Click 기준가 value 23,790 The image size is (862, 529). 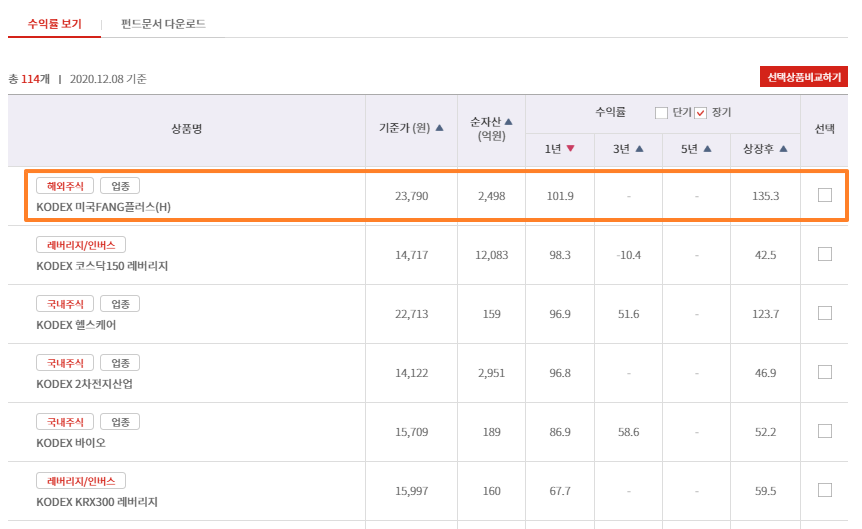pyautogui.click(x=411, y=196)
